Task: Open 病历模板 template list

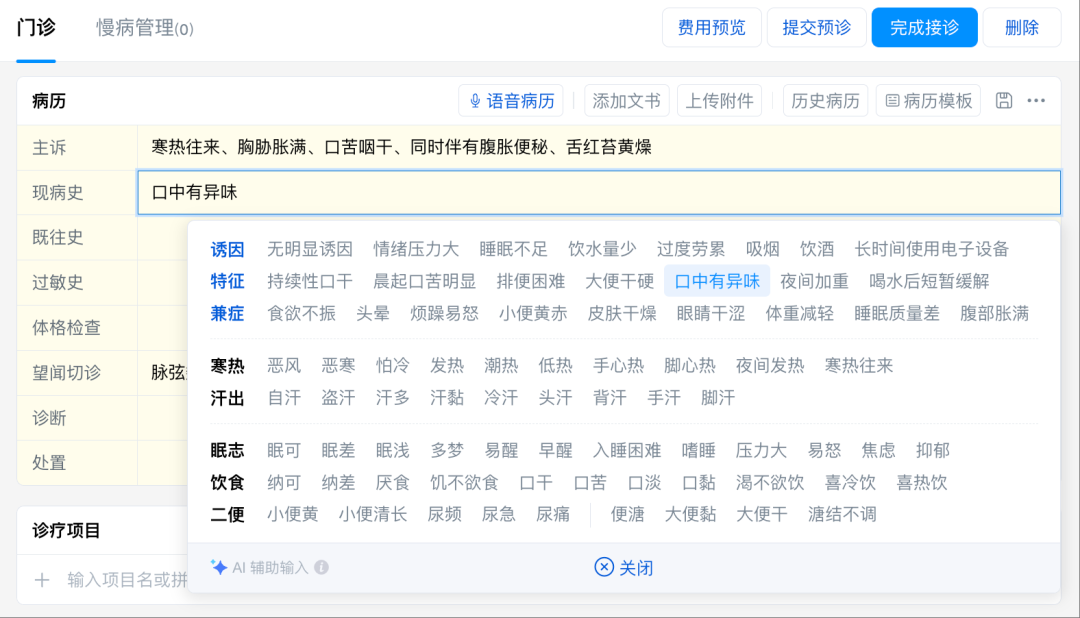Action: pos(928,101)
